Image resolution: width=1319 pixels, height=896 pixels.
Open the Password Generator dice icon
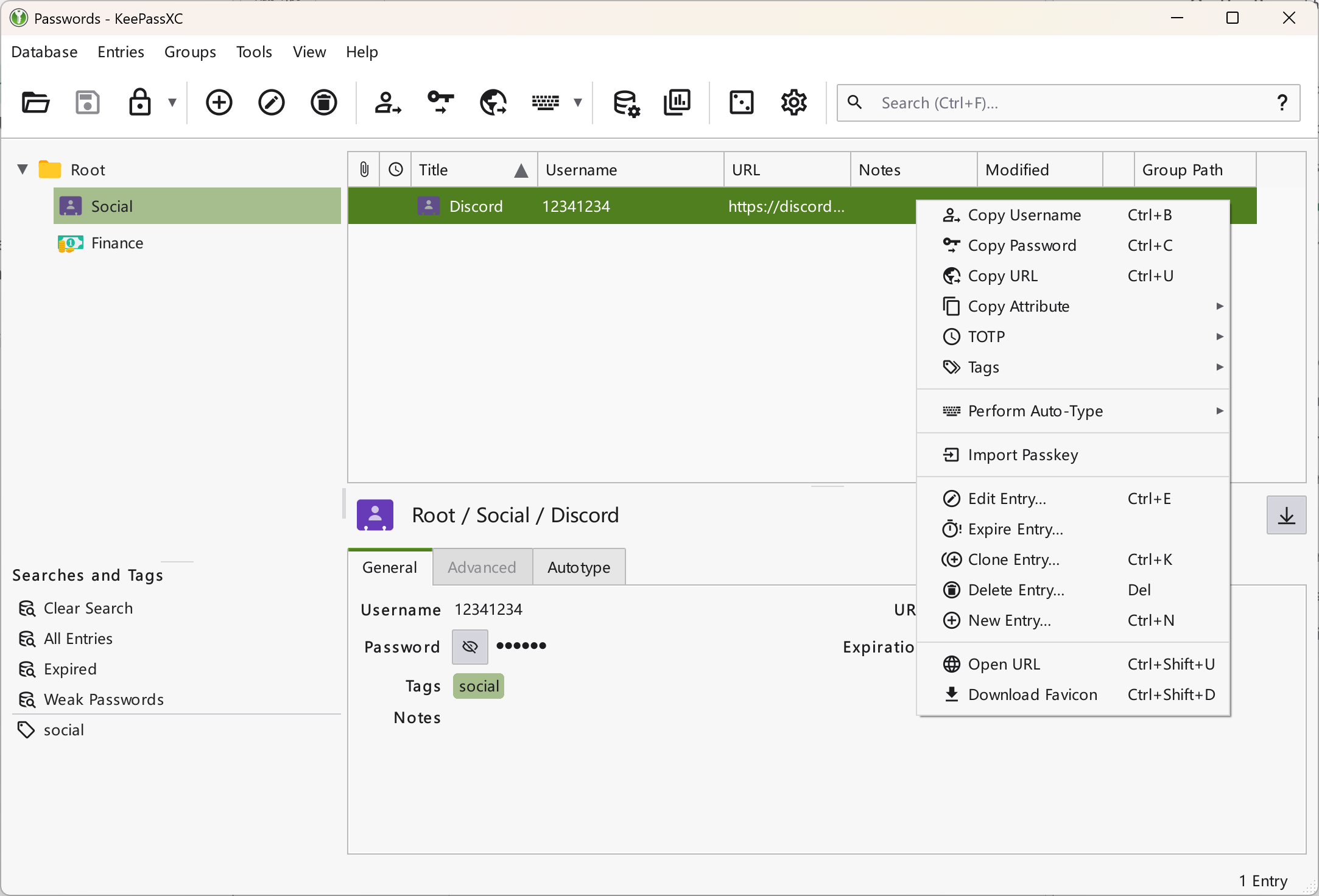(x=741, y=102)
